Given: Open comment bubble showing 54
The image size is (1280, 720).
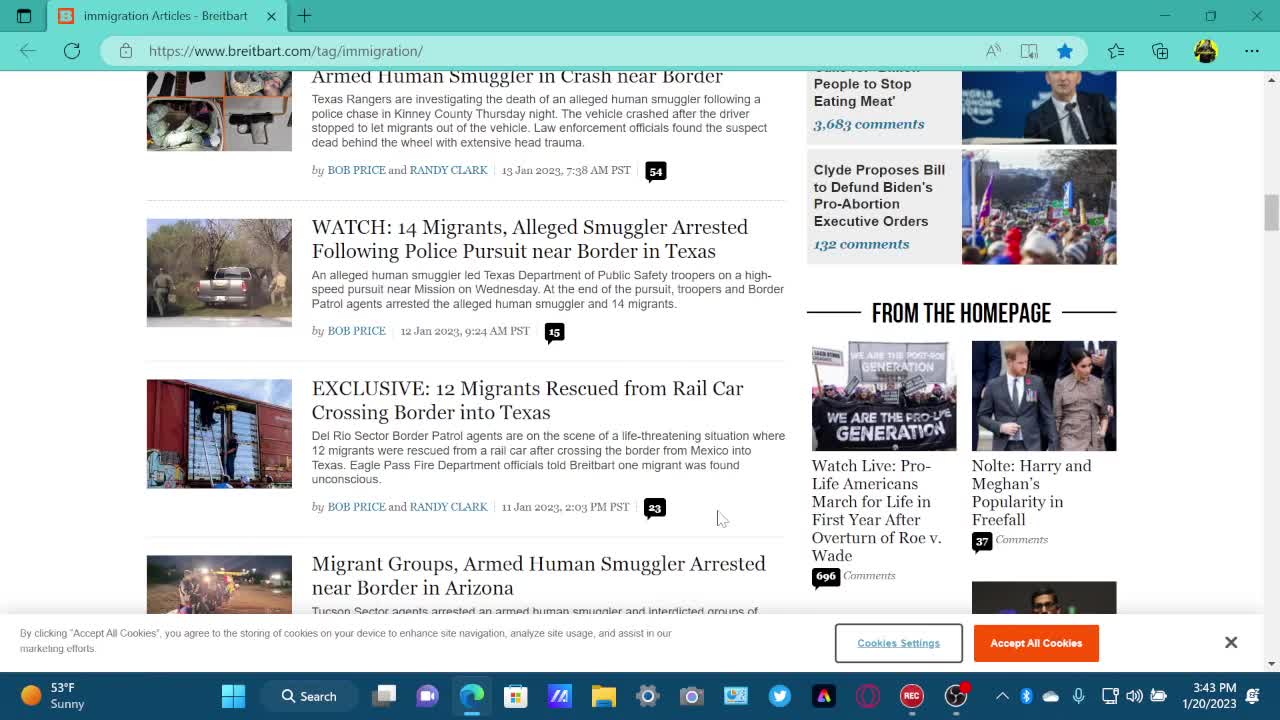Looking at the screenshot, I should [656, 172].
